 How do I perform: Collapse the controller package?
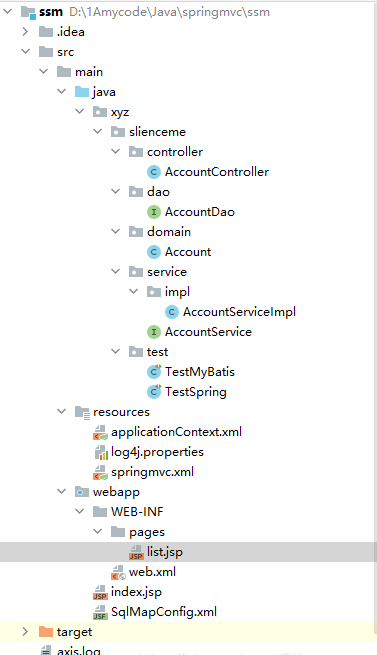click(x=115, y=152)
